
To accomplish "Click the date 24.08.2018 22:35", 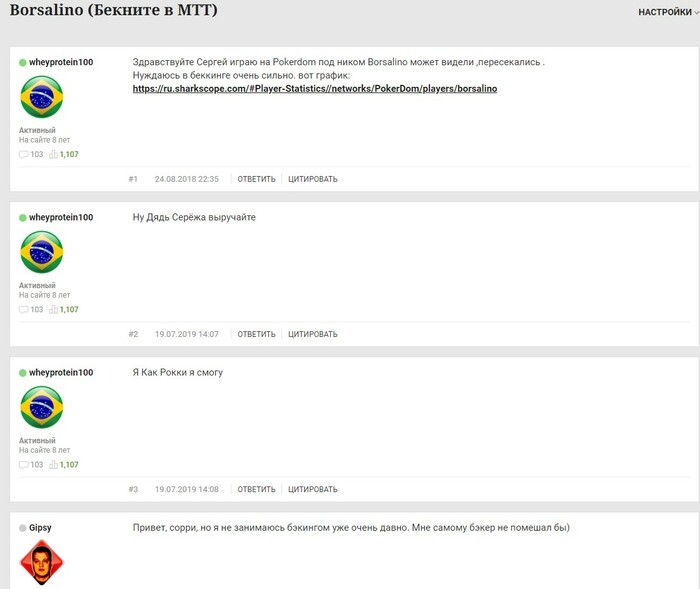I will point(187,179).
